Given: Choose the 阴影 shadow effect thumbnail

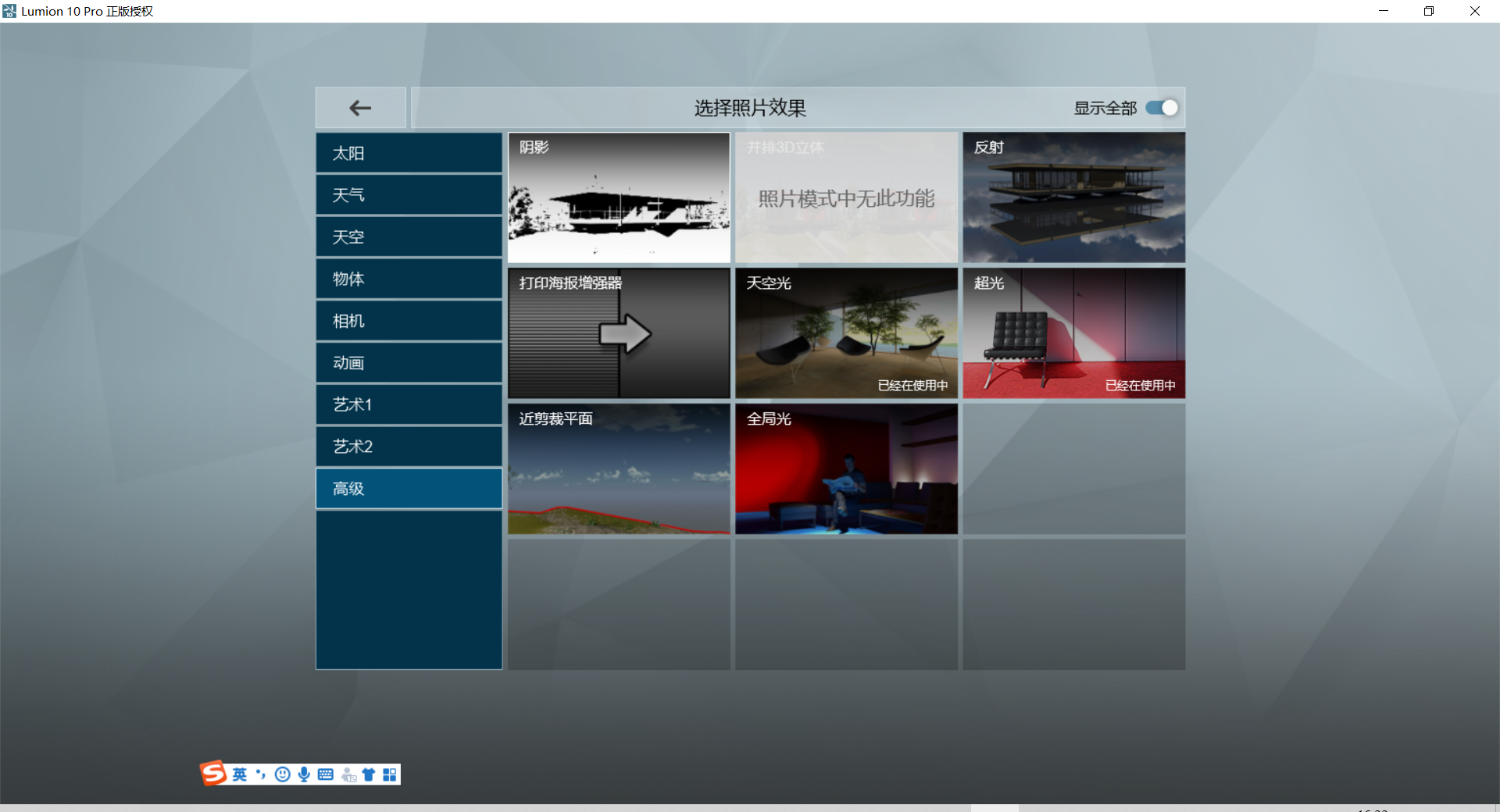Looking at the screenshot, I should 619,198.
